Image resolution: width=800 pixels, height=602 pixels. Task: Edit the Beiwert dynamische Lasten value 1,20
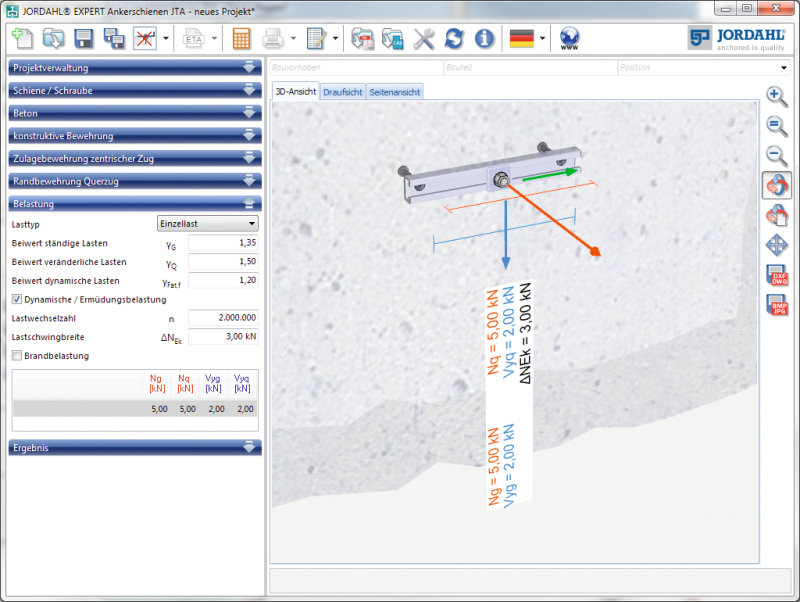[x=223, y=280]
